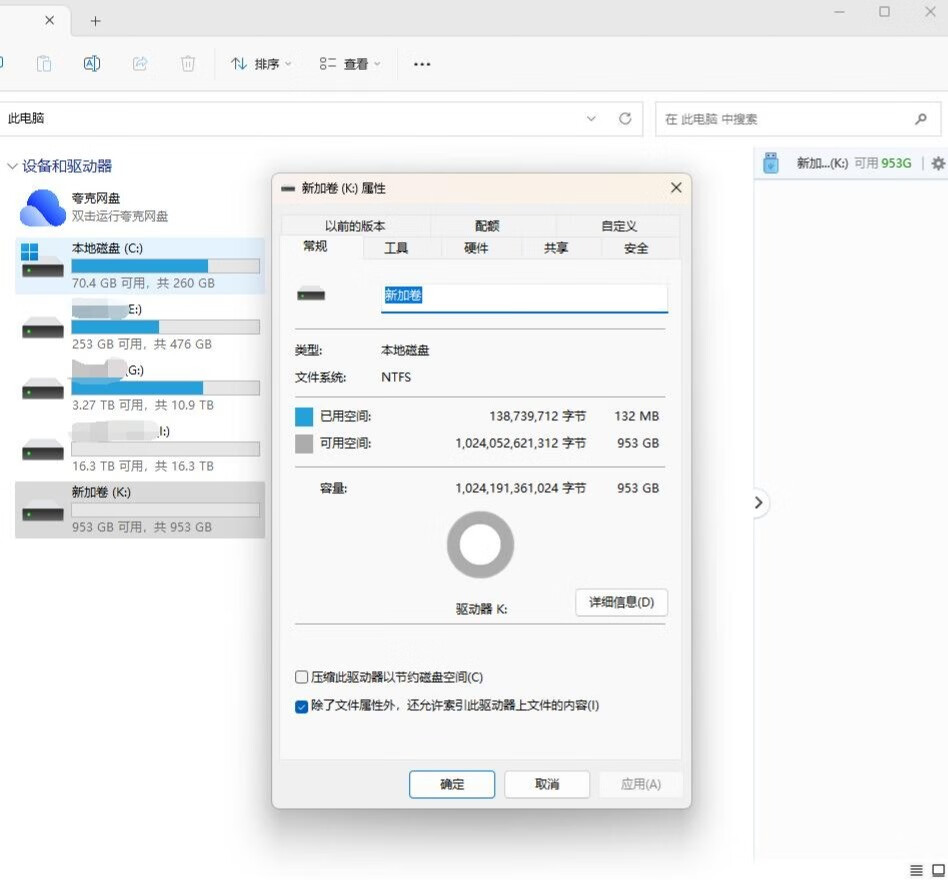Click the paste icon in toolbar
The image size is (948, 880).
(44, 63)
